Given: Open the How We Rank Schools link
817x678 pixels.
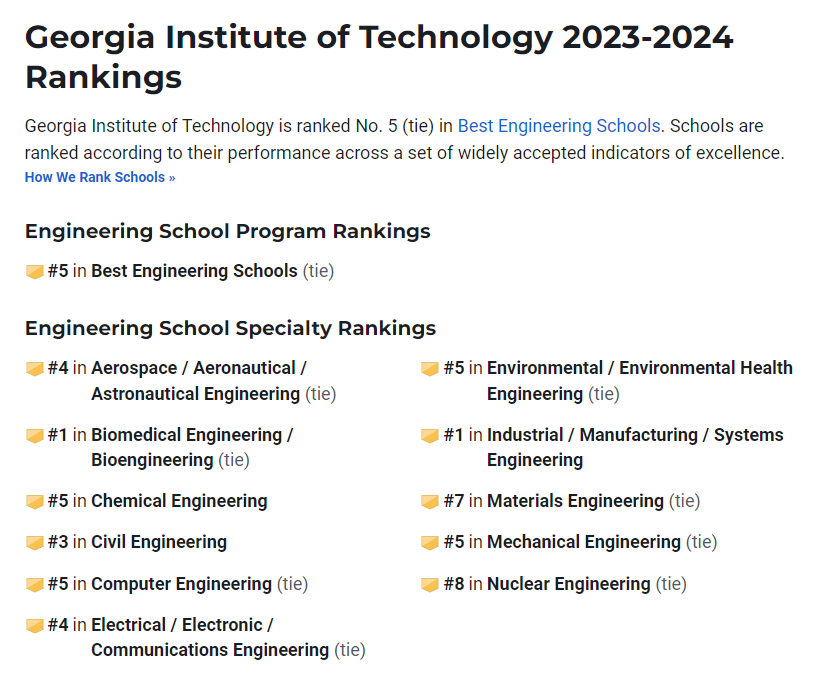Looking at the screenshot, I should [x=100, y=178].
